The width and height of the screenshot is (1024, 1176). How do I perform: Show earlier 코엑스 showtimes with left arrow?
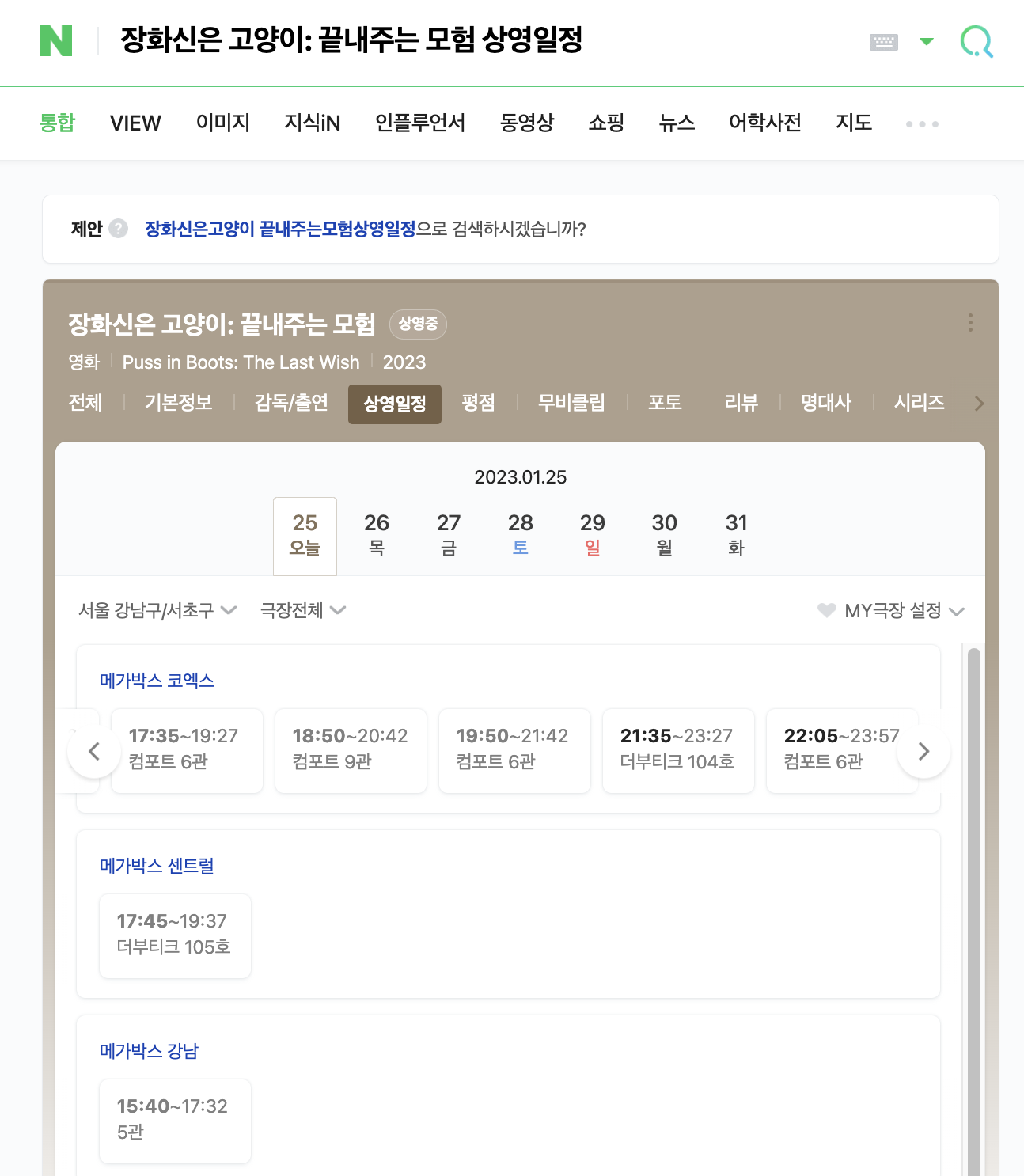(94, 751)
